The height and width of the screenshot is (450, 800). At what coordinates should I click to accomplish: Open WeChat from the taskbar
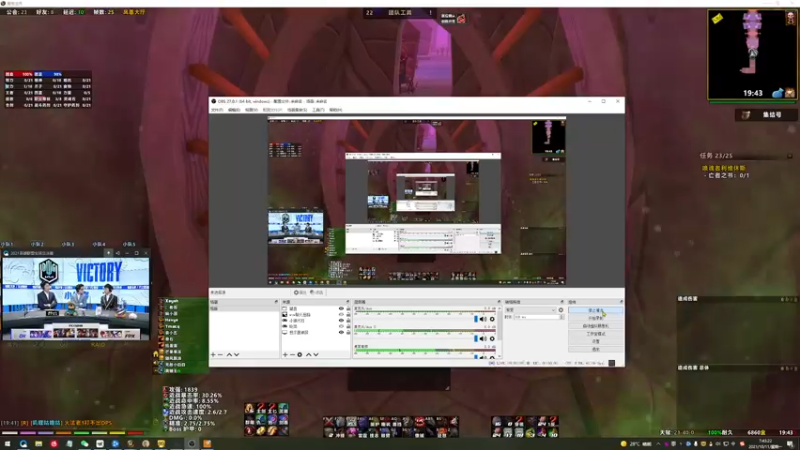click(84, 444)
